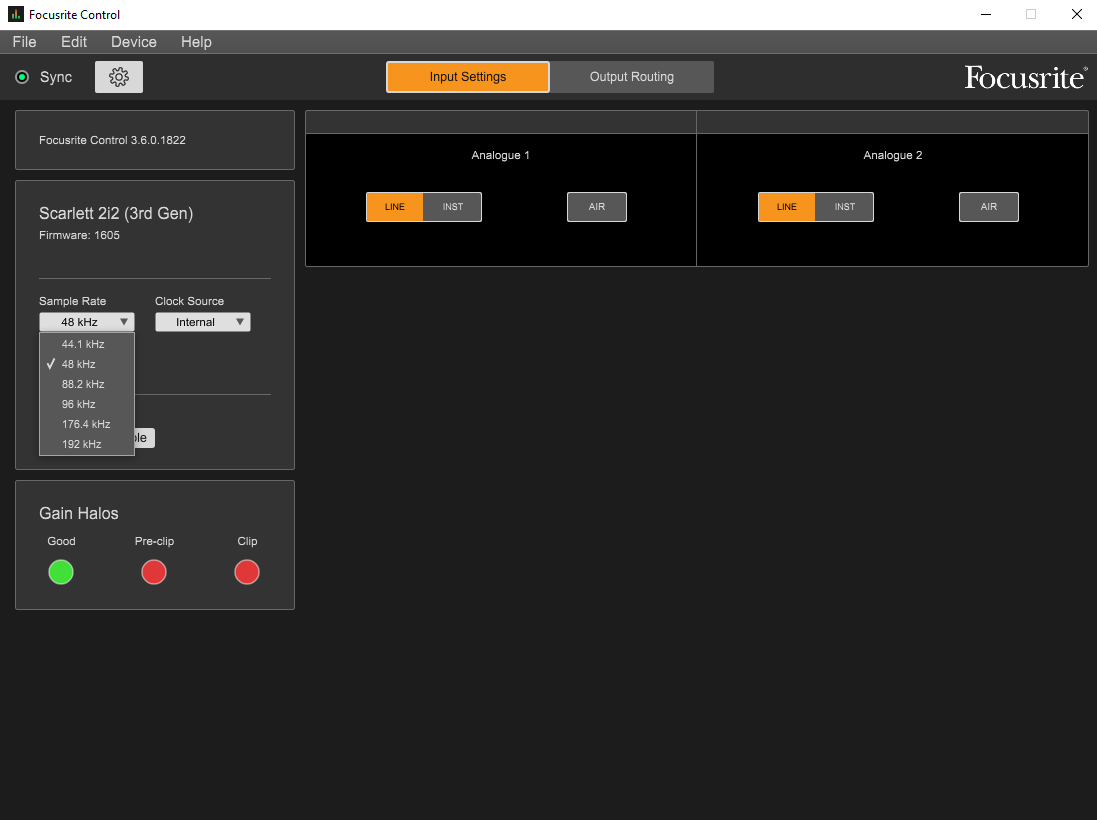This screenshot has height=820, width=1097.
Task: Open the Edit menu
Action: [x=73, y=42]
